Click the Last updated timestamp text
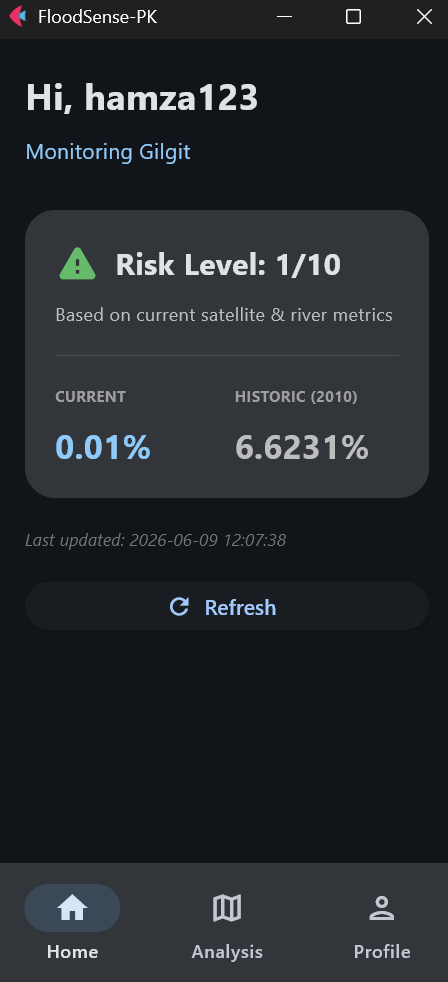Image resolution: width=448 pixels, height=982 pixels. tap(155, 540)
